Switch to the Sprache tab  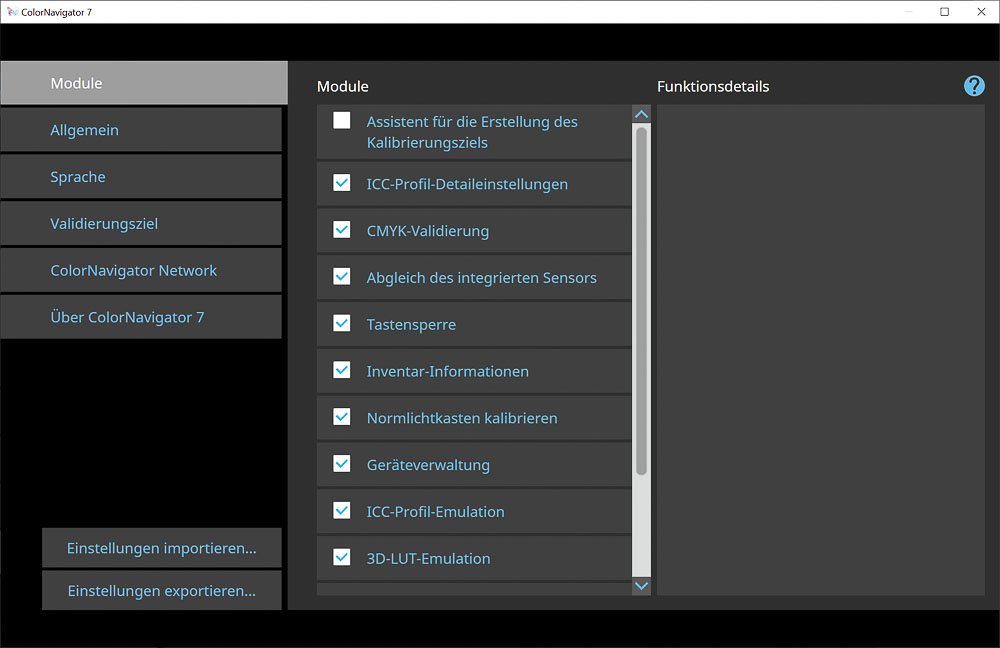(x=141, y=177)
